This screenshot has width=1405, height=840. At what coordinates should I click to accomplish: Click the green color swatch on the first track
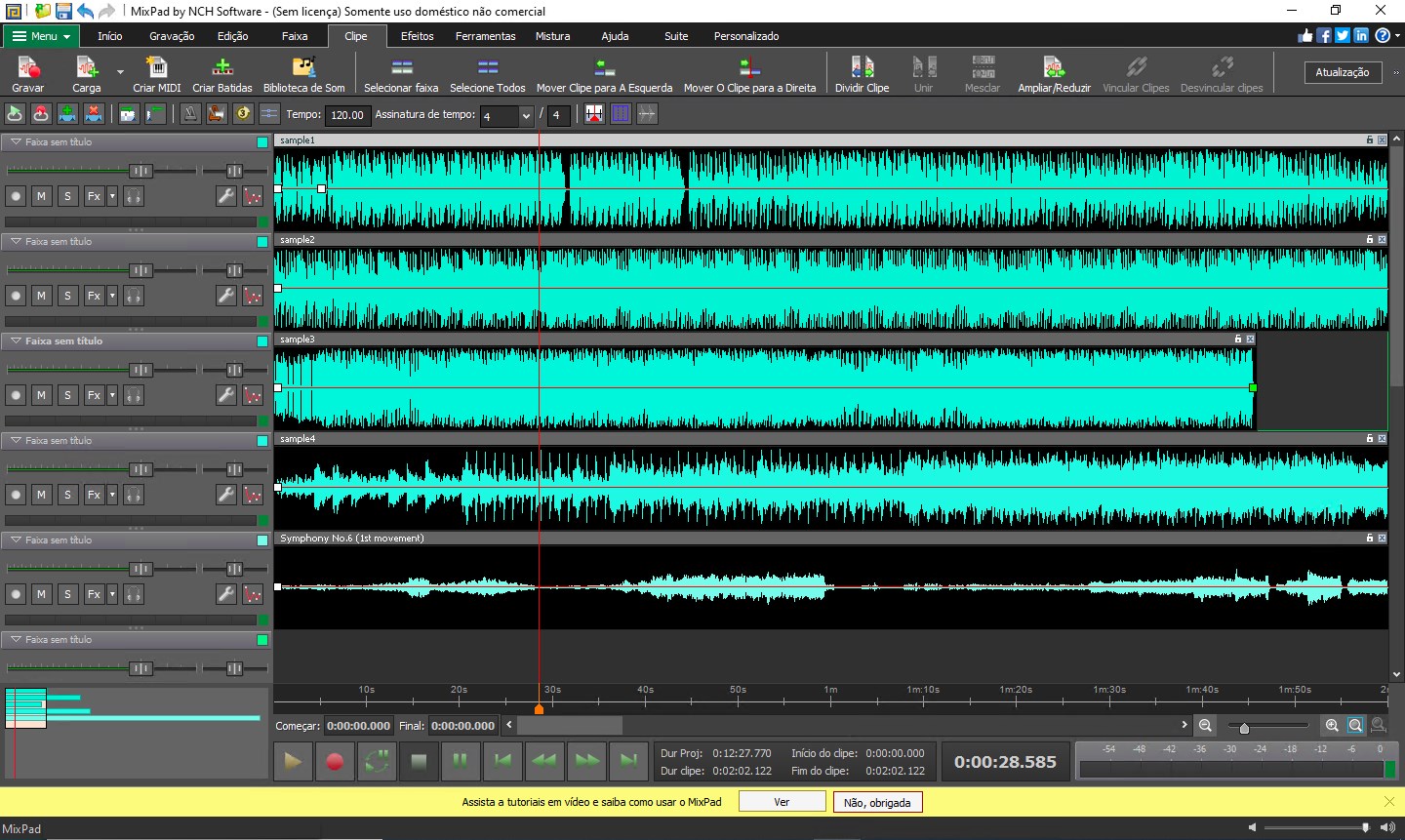pyautogui.click(x=262, y=140)
